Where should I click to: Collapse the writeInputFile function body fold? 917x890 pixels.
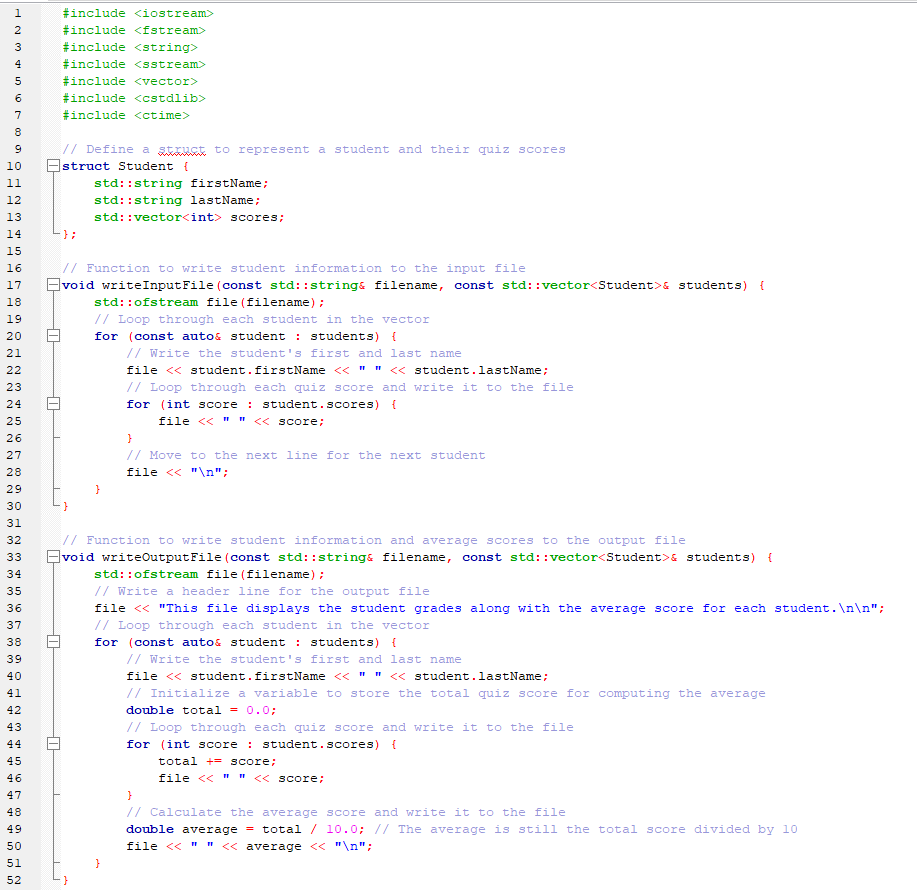coord(54,285)
